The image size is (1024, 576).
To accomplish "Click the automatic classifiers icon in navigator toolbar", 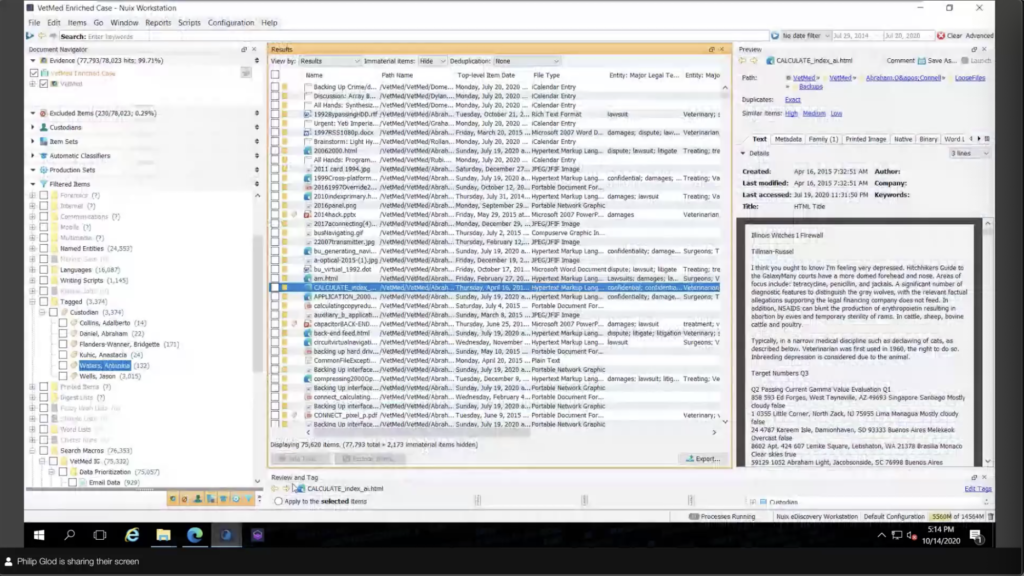I will [x=223, y=499].
